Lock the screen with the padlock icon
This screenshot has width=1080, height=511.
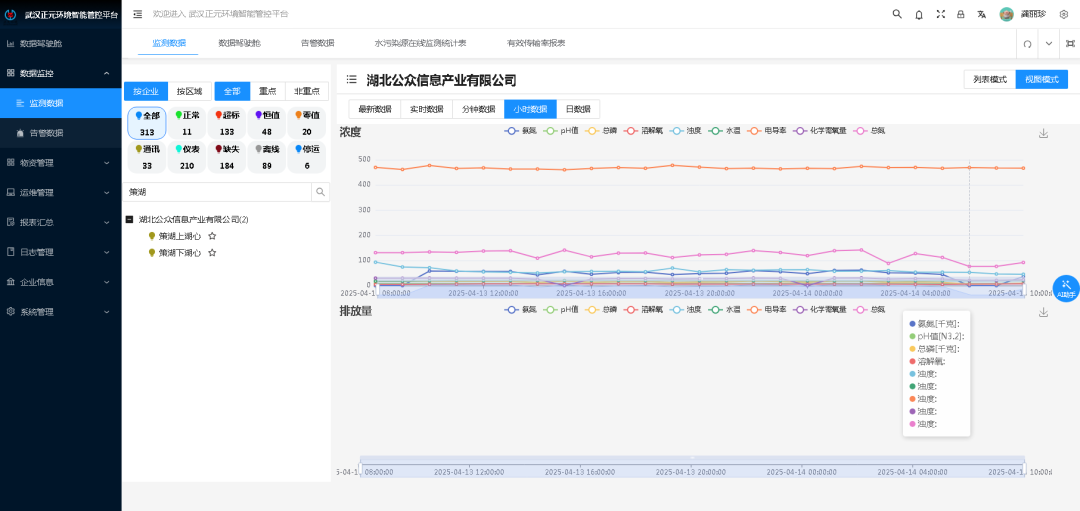(x=961, y=14)
